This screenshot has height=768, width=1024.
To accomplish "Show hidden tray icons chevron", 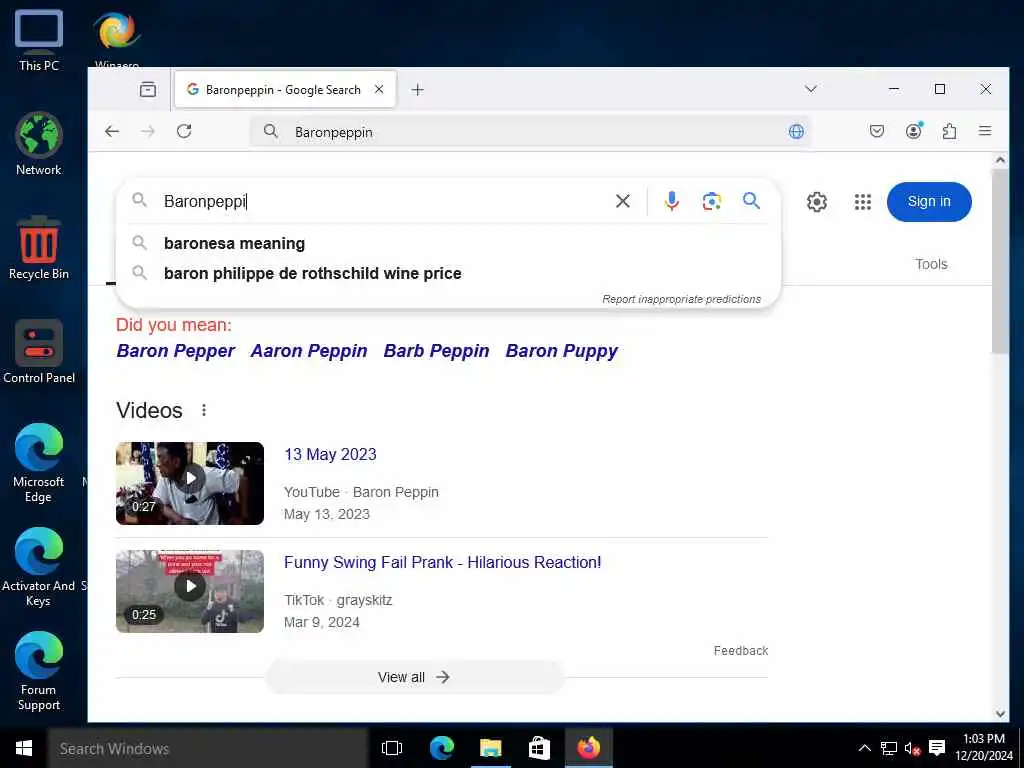I will [x=864, y=748].
